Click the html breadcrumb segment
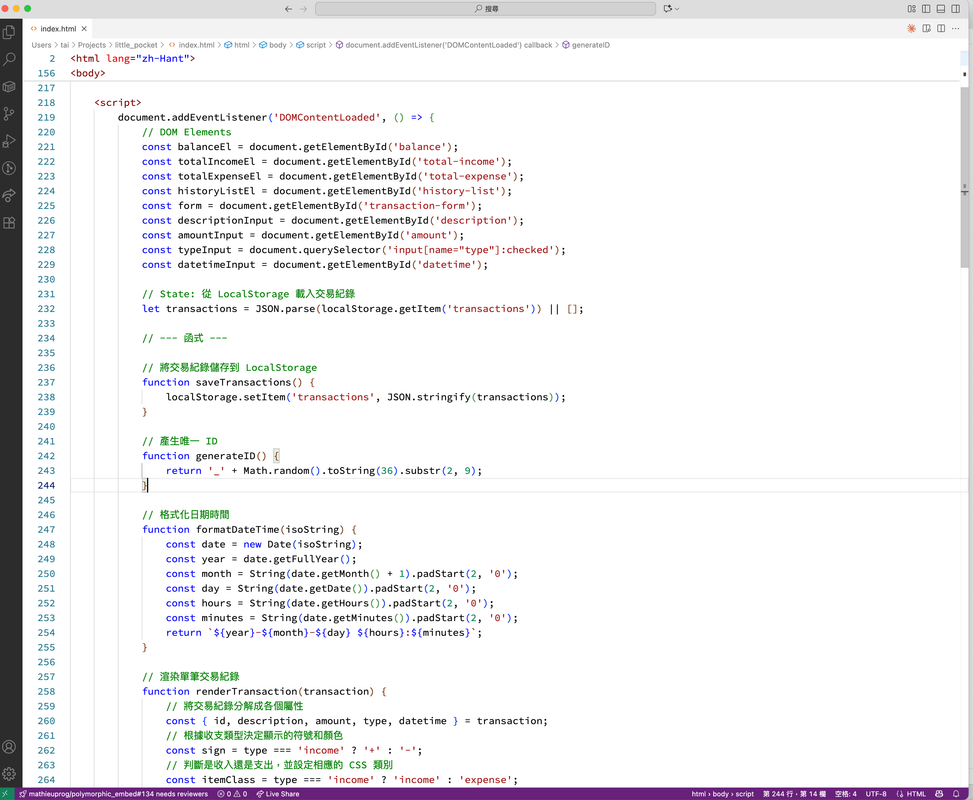The height and width of the screenshot is (800, 973). tap(241, 45)
